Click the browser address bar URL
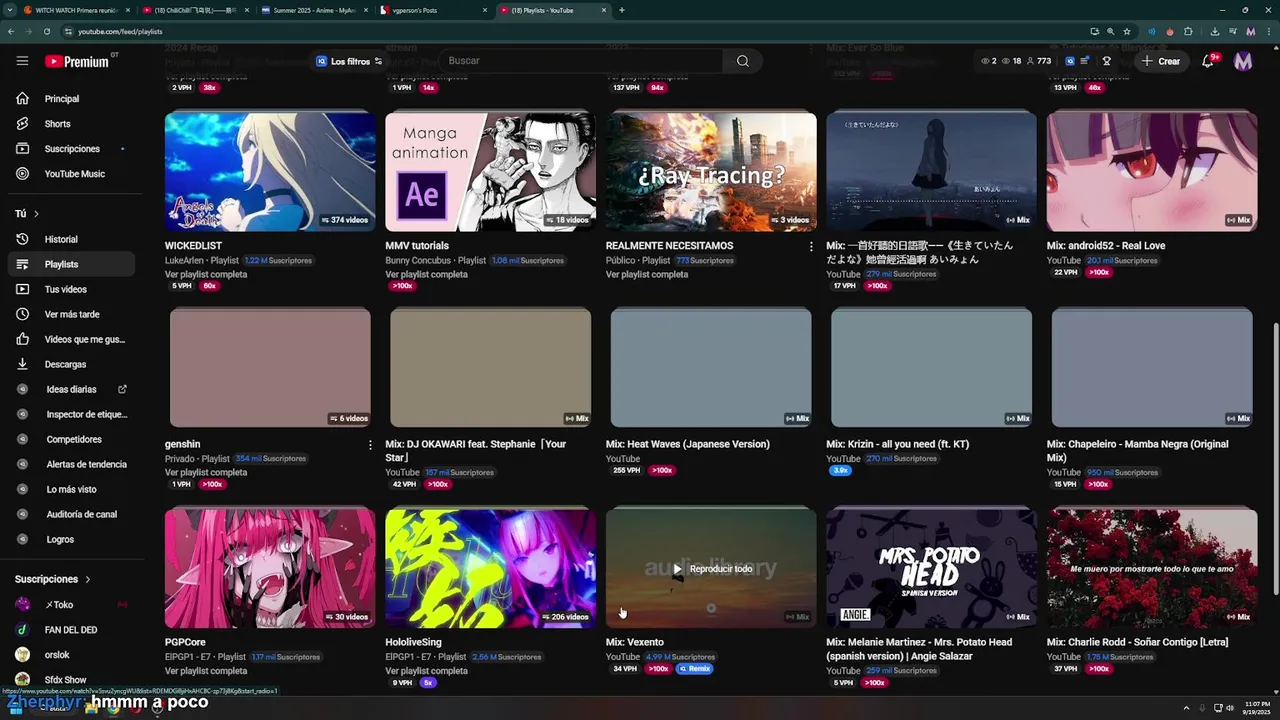The image size is (1280, 720). coord(120,31)
